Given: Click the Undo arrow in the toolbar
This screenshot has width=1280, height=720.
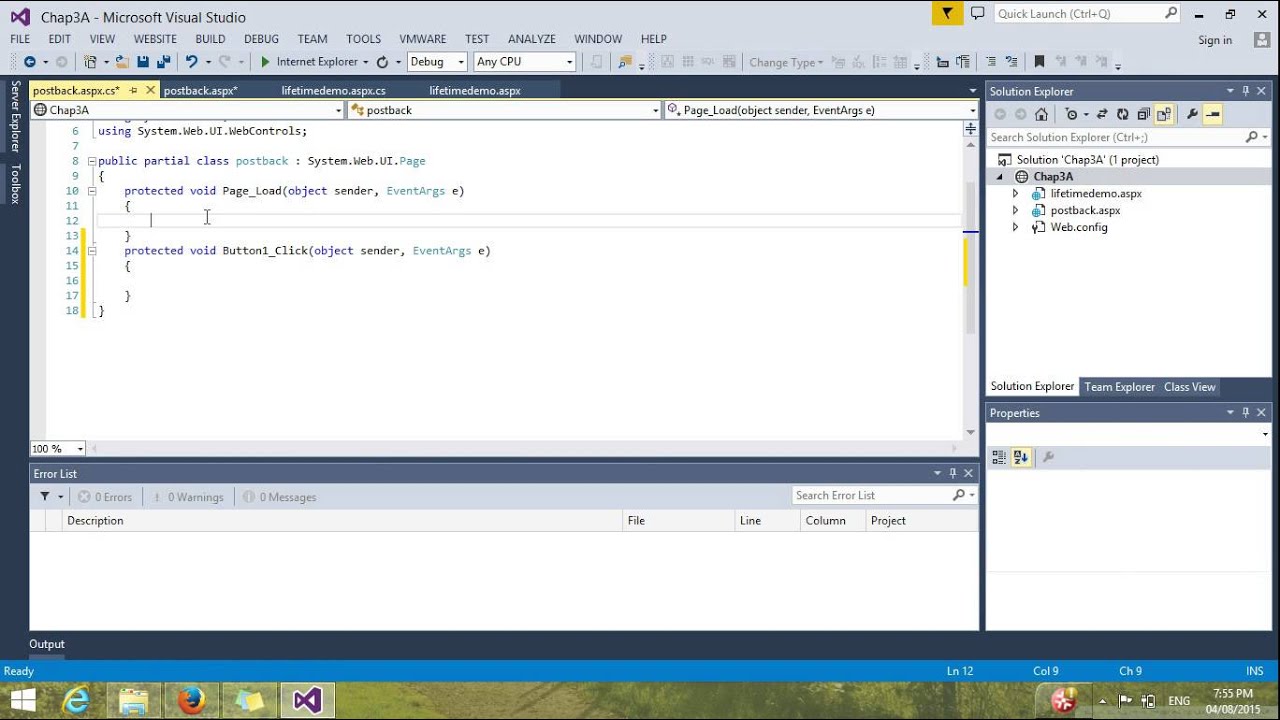Looking at the screenshot, I should (192, 62).
